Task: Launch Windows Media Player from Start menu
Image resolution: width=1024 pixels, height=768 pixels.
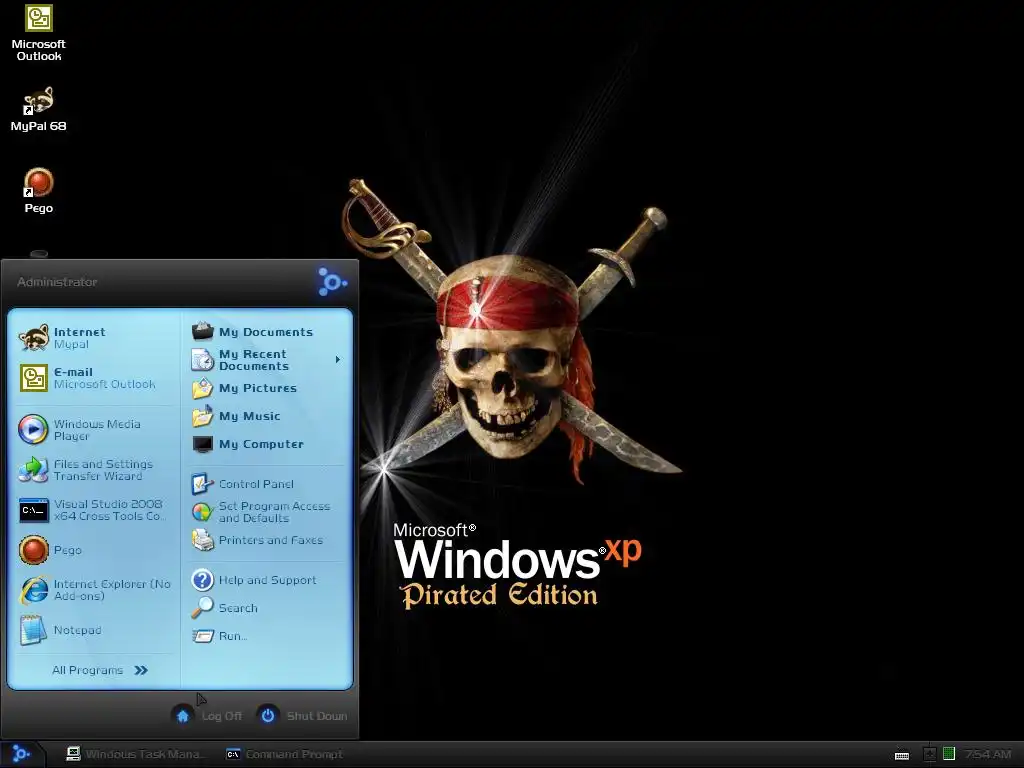Action: click(x=95, y=430)
